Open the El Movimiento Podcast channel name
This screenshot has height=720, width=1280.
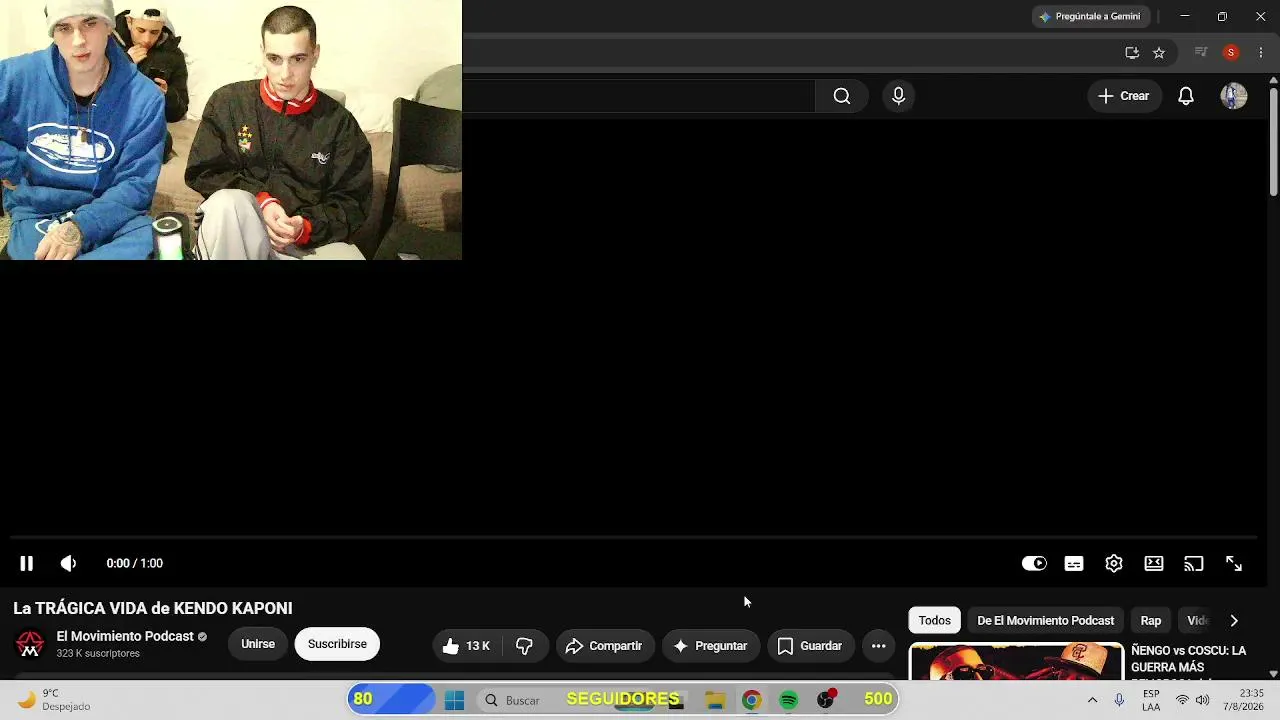[x=125, y=637]
